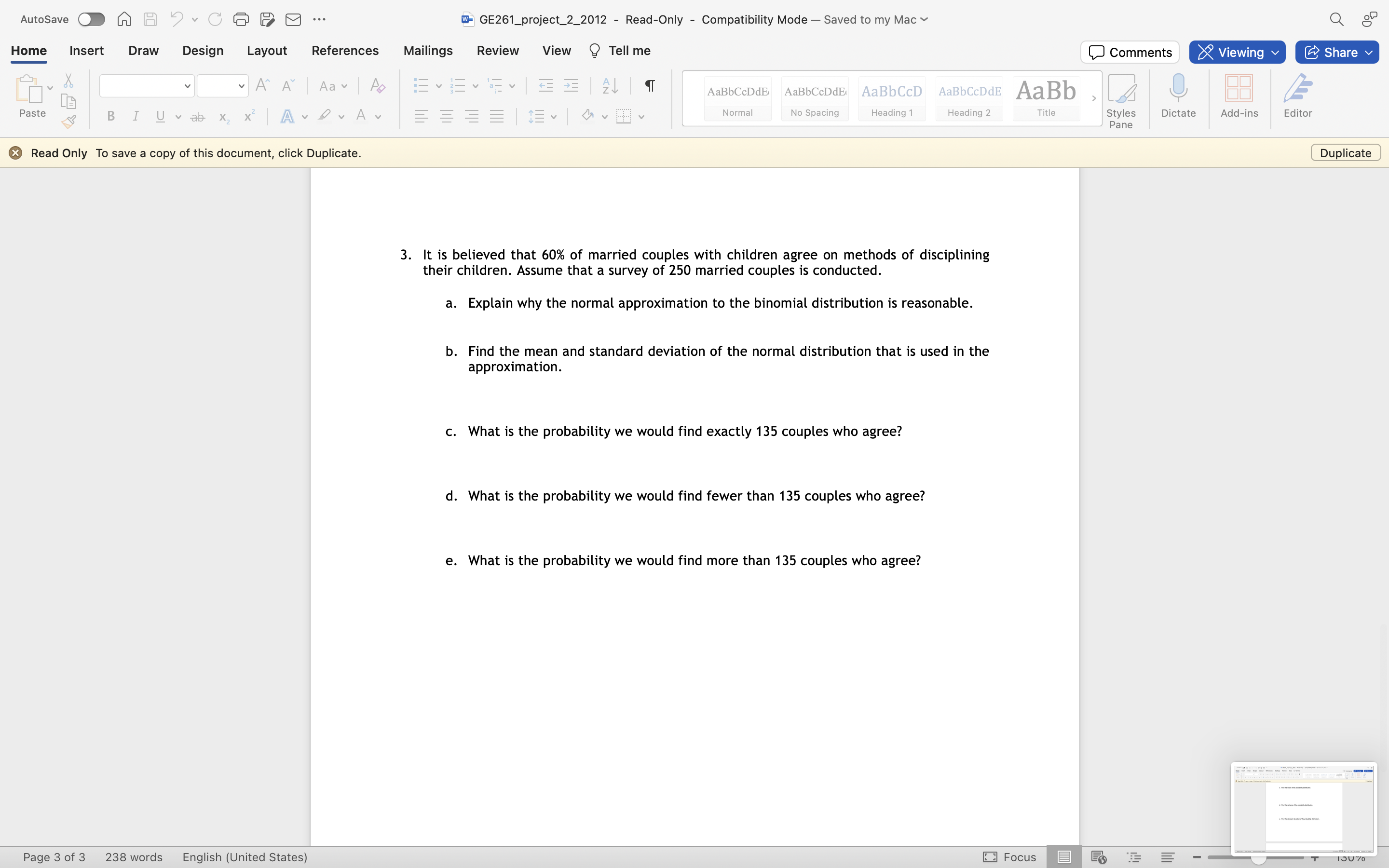Toggle the AutoSave switch
Screen dimensions: 1389x868
[x=91, y=19]
